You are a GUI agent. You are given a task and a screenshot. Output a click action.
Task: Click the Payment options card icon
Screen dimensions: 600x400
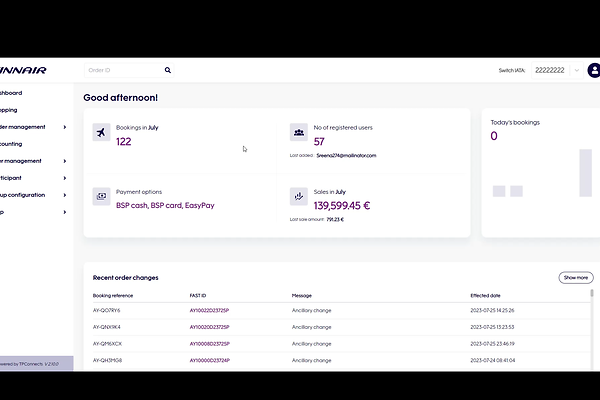pos(101,196)
